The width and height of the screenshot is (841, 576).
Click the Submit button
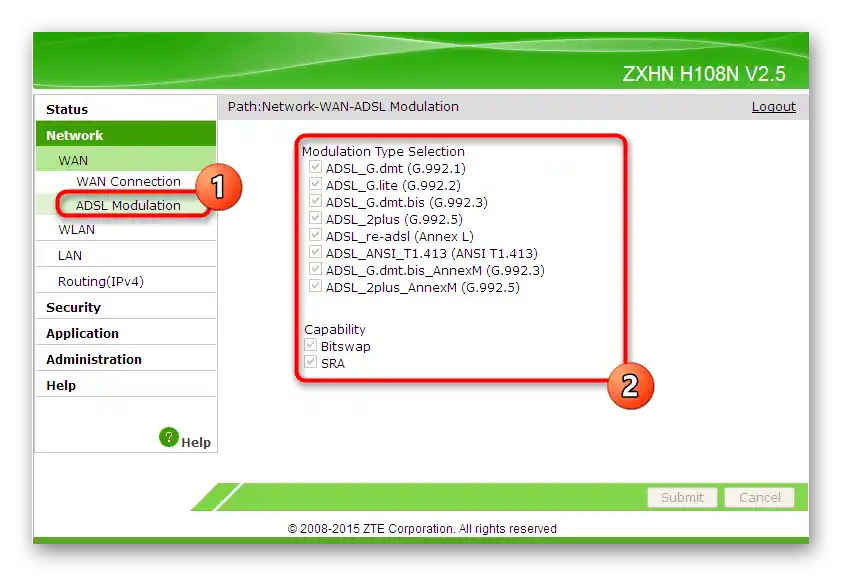click(x=682, y=497)
